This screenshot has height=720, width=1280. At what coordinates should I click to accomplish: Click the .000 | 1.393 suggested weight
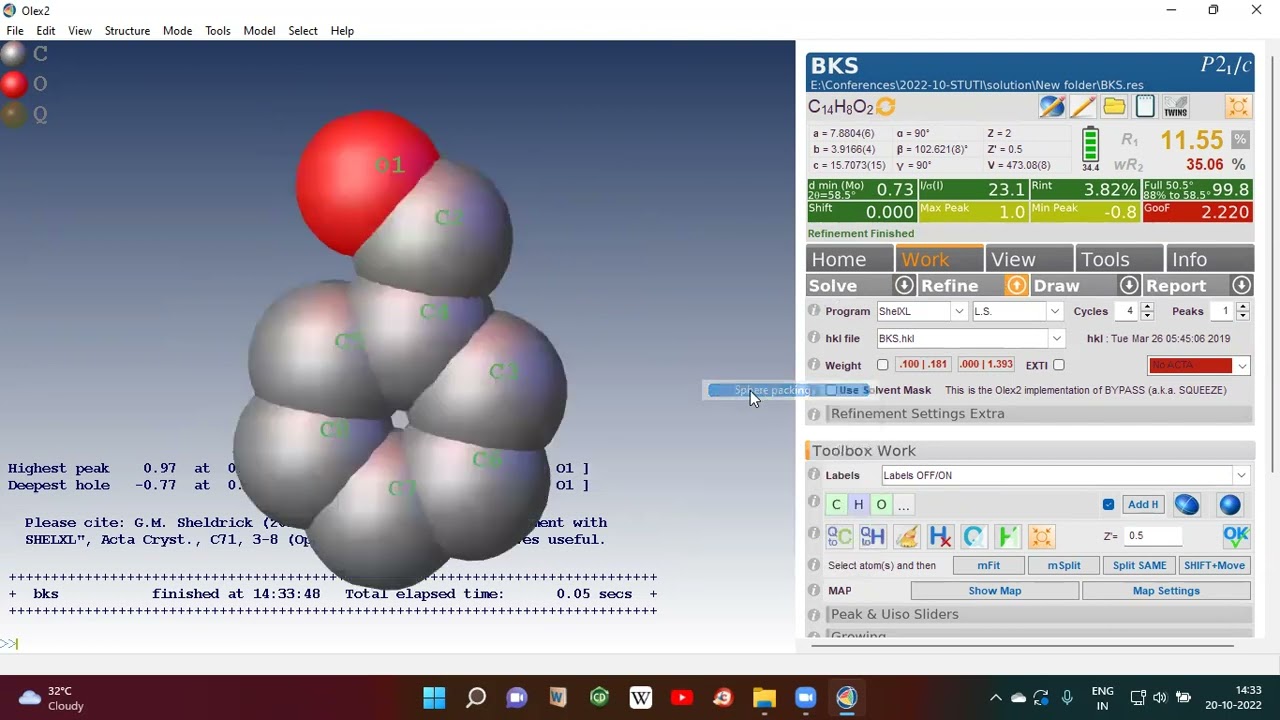click(985, 365)
